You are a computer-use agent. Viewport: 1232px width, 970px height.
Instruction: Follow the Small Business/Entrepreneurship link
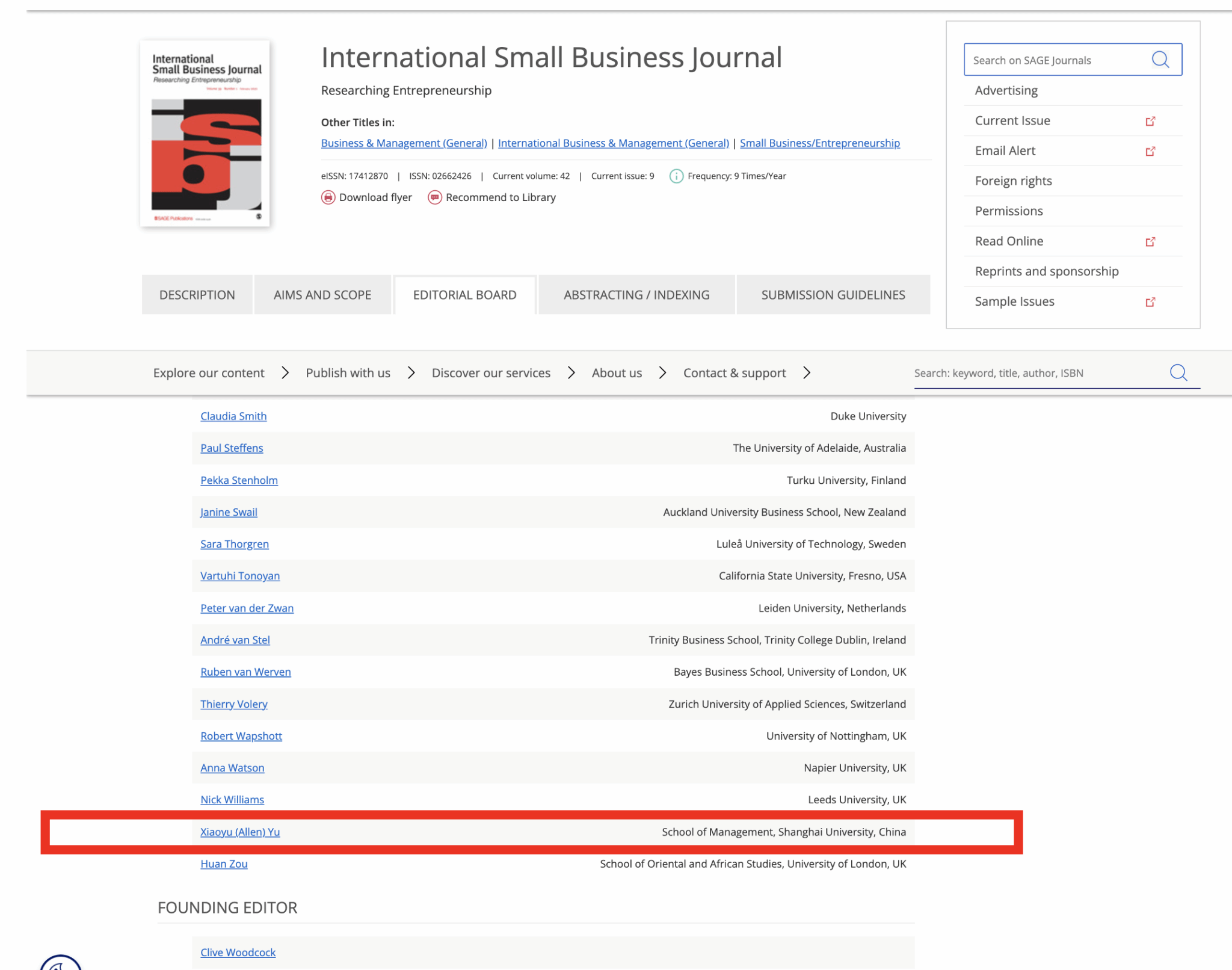[x=819, y=143]
